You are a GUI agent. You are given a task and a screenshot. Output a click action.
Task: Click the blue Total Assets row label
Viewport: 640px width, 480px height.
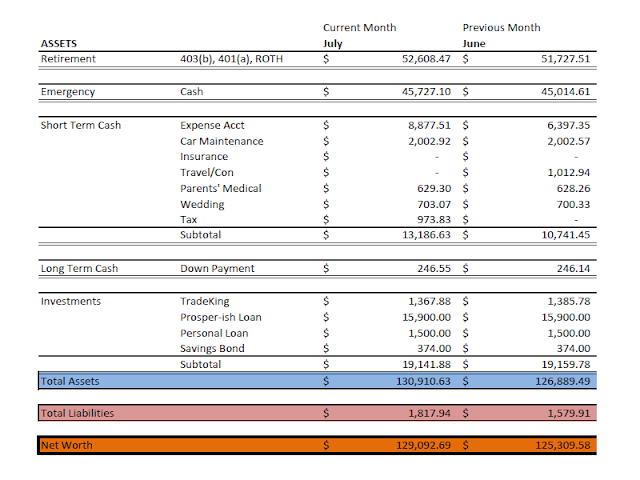(x=70, y=381)
